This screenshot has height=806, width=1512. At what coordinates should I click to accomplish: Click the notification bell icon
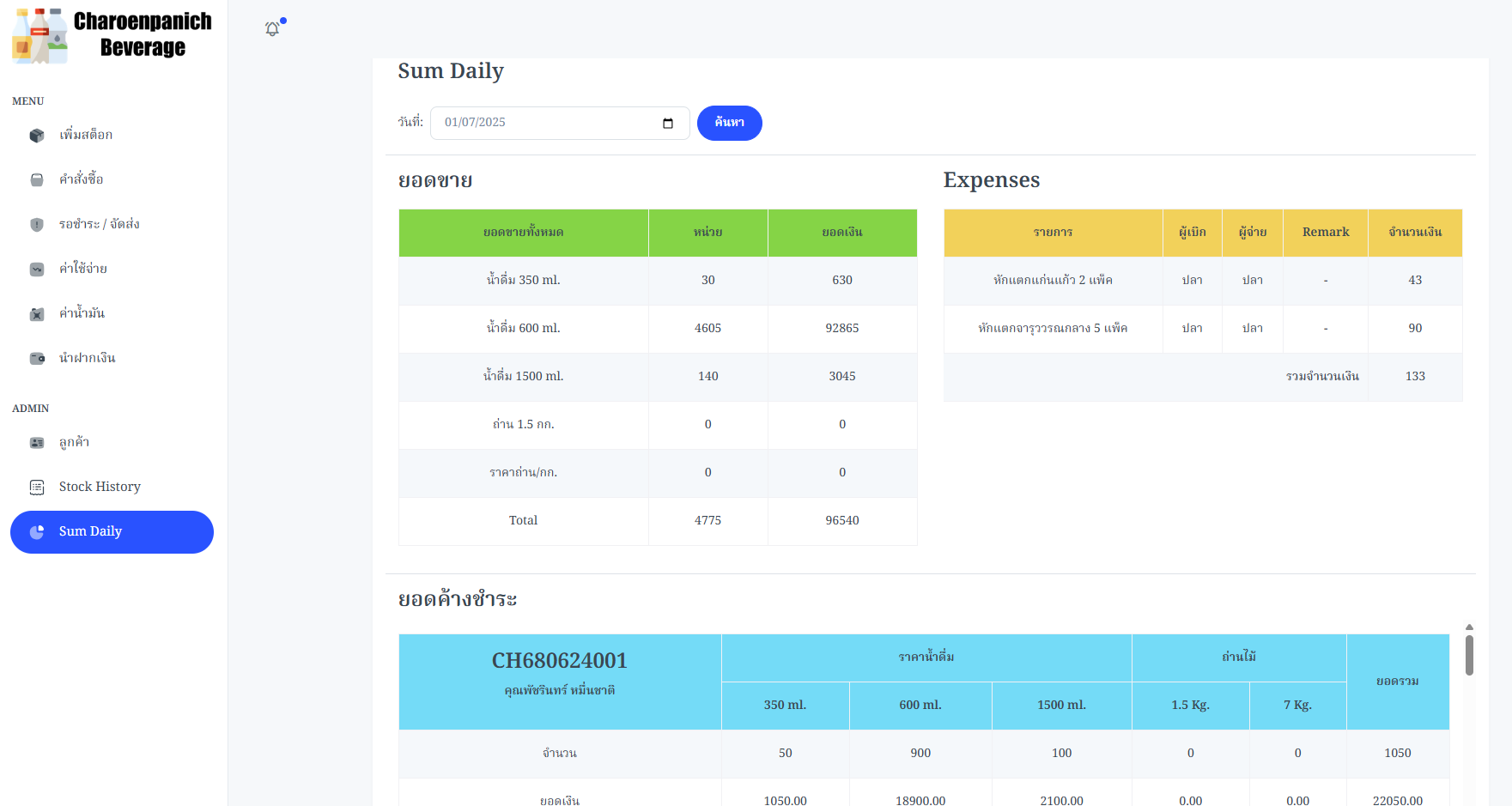[272, 29]
